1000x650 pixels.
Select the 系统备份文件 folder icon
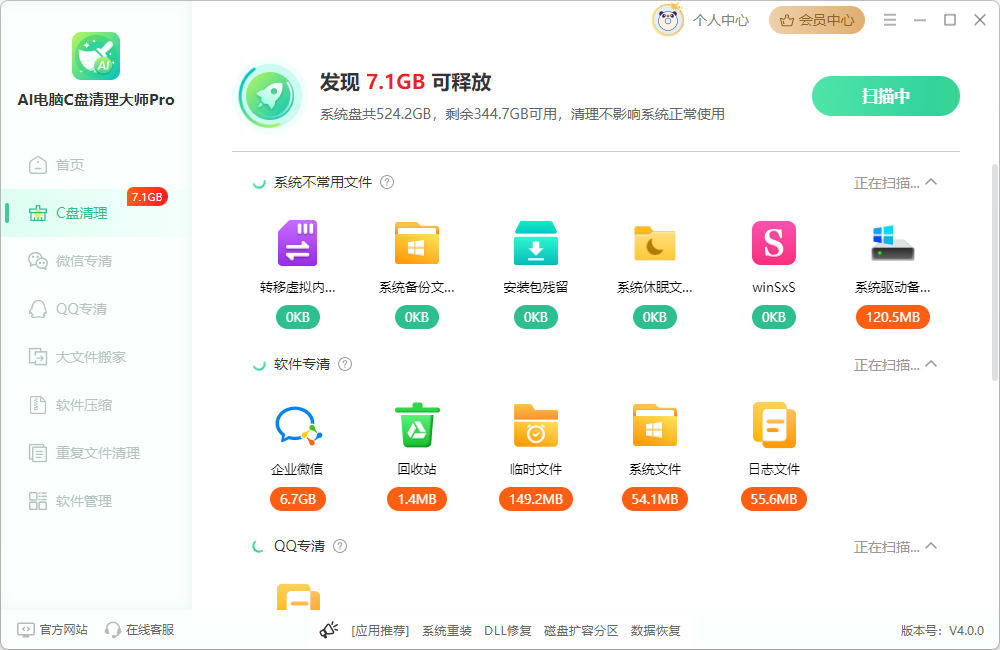416,243
